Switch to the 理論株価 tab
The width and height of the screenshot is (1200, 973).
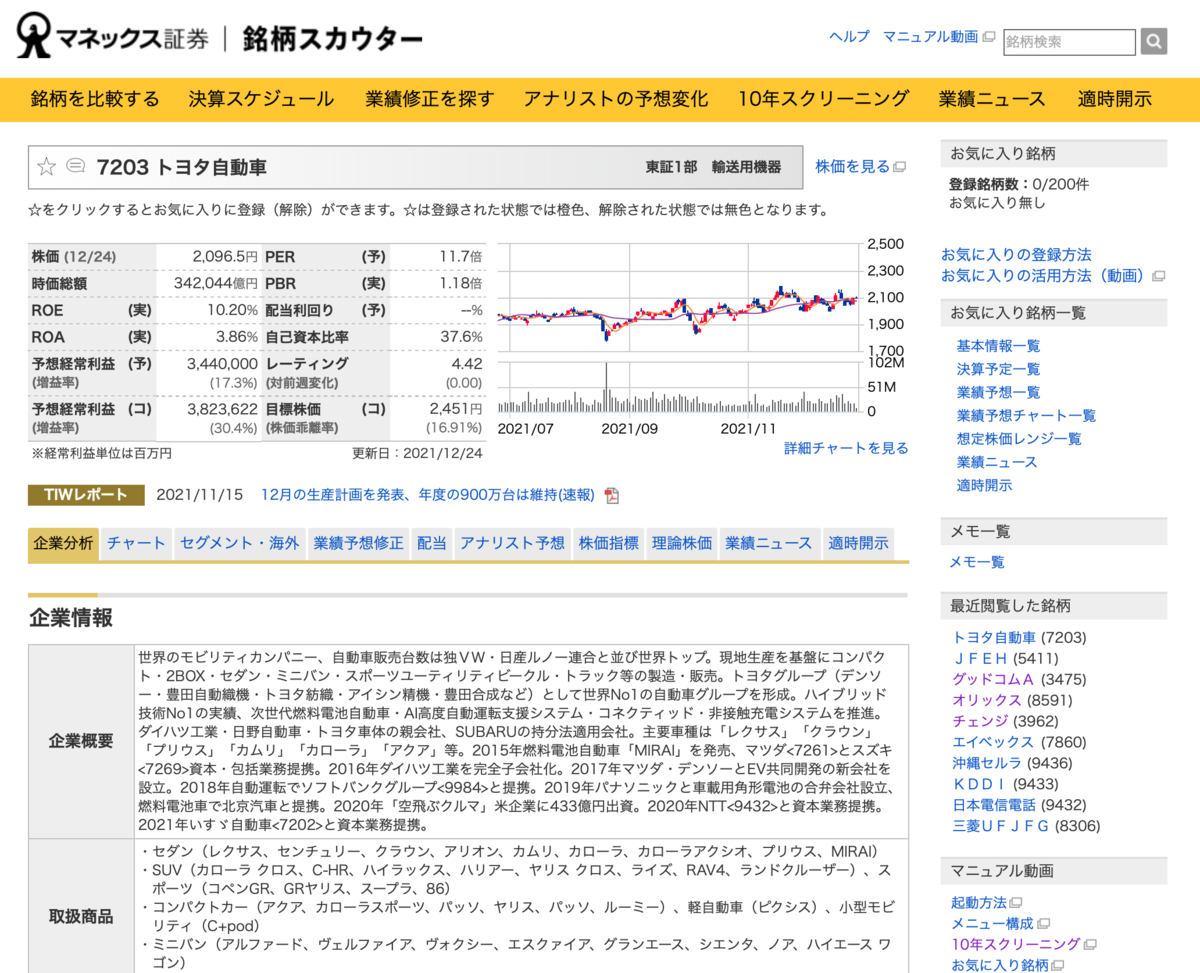[x=682, y=543]
